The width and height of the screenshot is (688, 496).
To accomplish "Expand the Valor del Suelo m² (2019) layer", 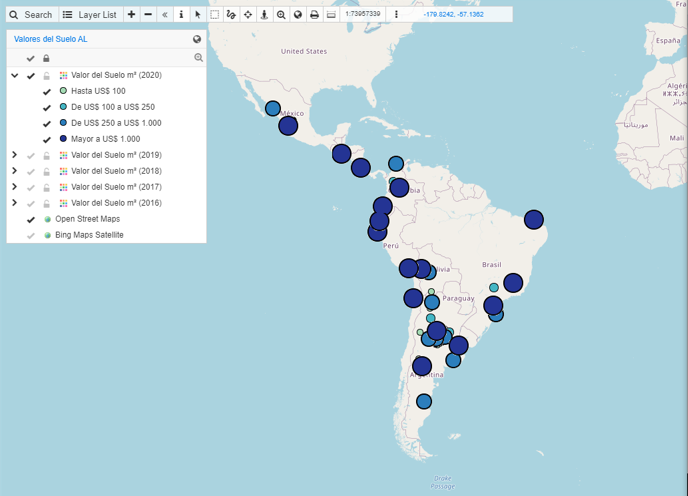I will point(15,155).
